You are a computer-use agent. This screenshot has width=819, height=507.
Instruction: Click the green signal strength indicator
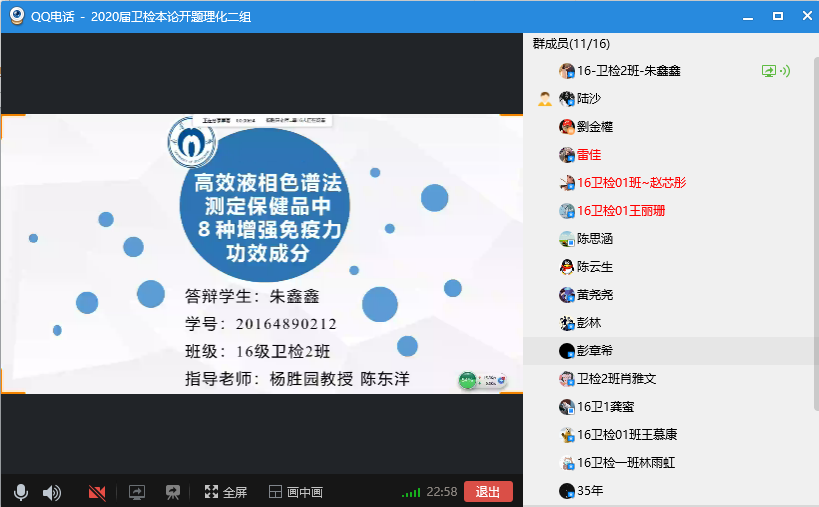pyautogui.click(x=410, y=492)
